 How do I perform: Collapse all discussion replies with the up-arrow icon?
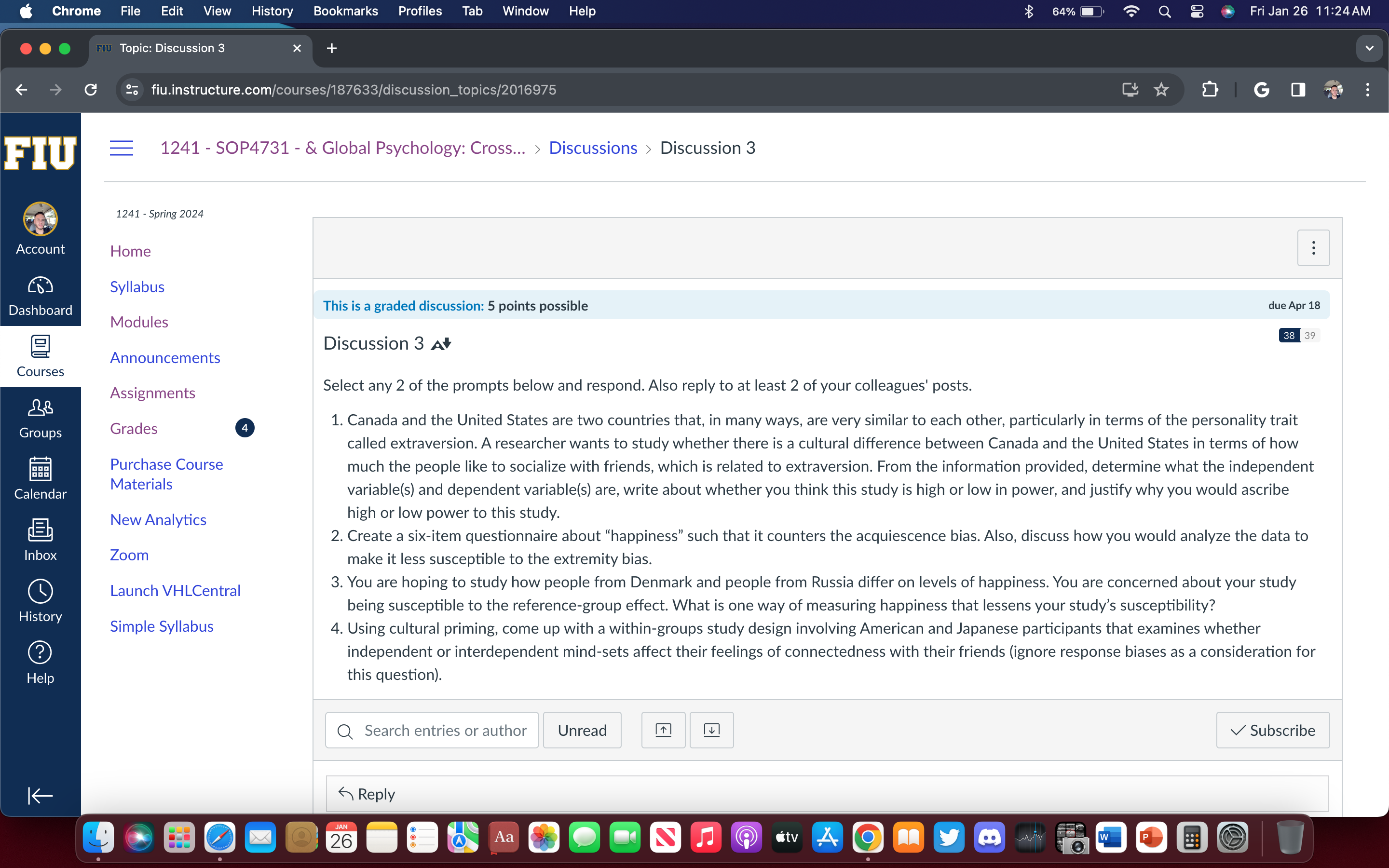point(663,730)
